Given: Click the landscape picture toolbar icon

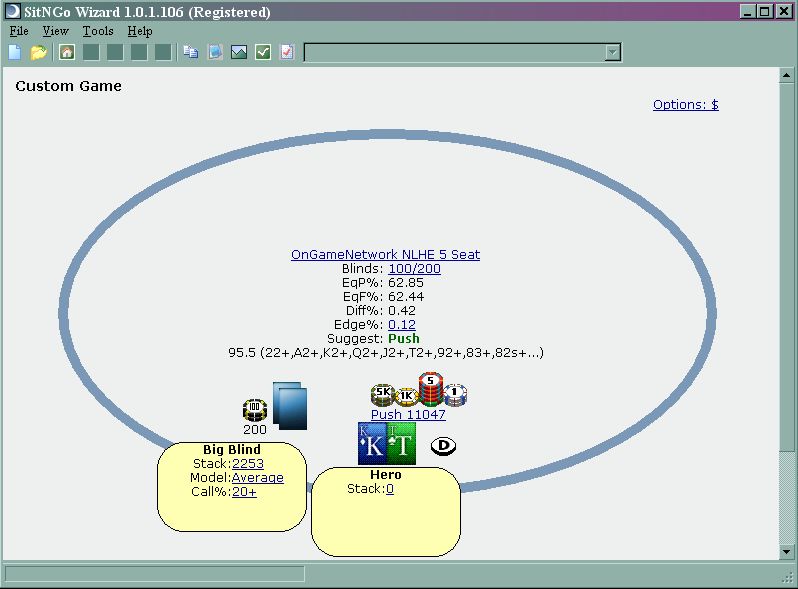Looking at the screenshot, I should coord(239,52).
